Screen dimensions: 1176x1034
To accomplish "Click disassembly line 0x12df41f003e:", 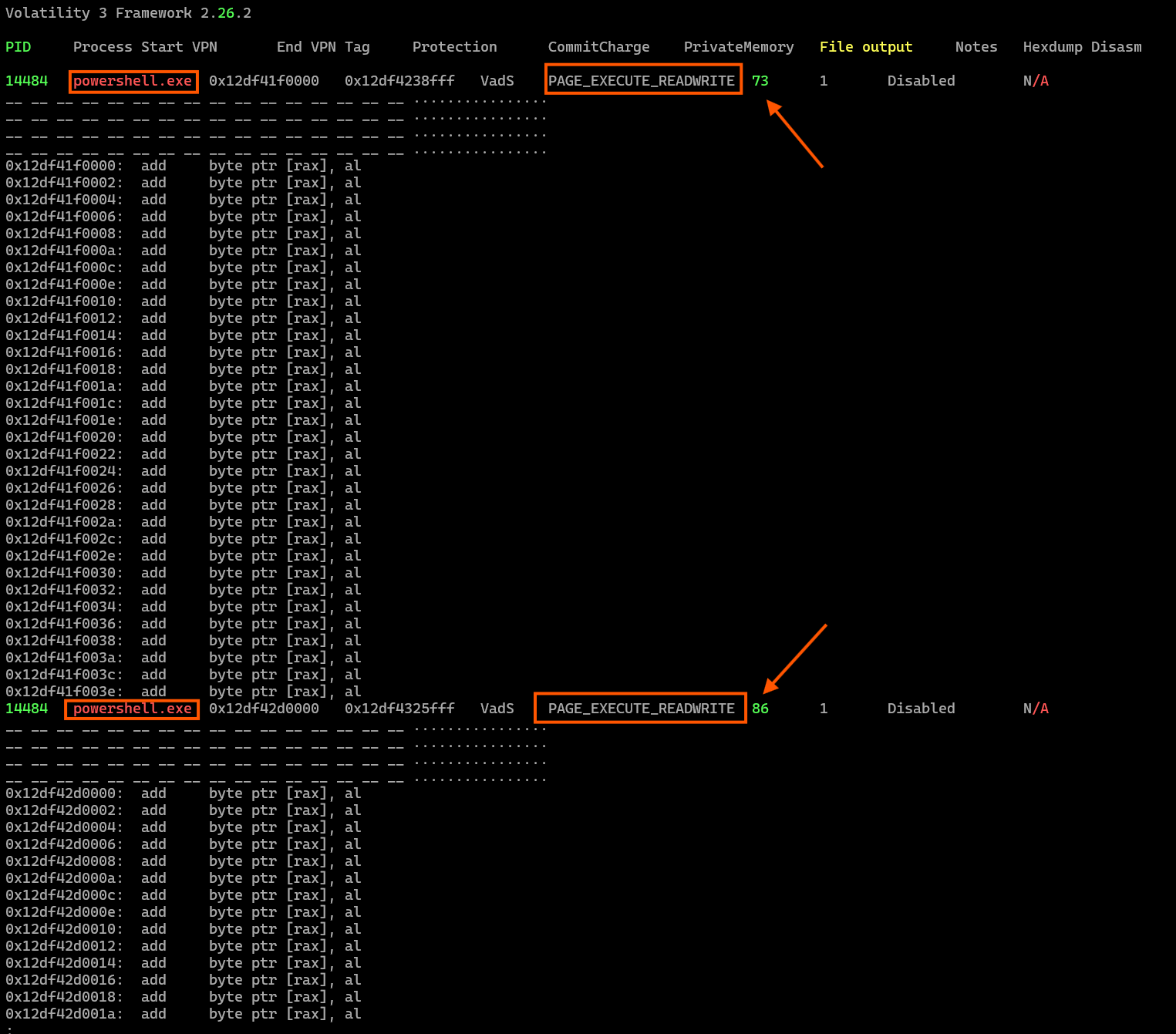I will pyautogui.click(x=184, y=692).
